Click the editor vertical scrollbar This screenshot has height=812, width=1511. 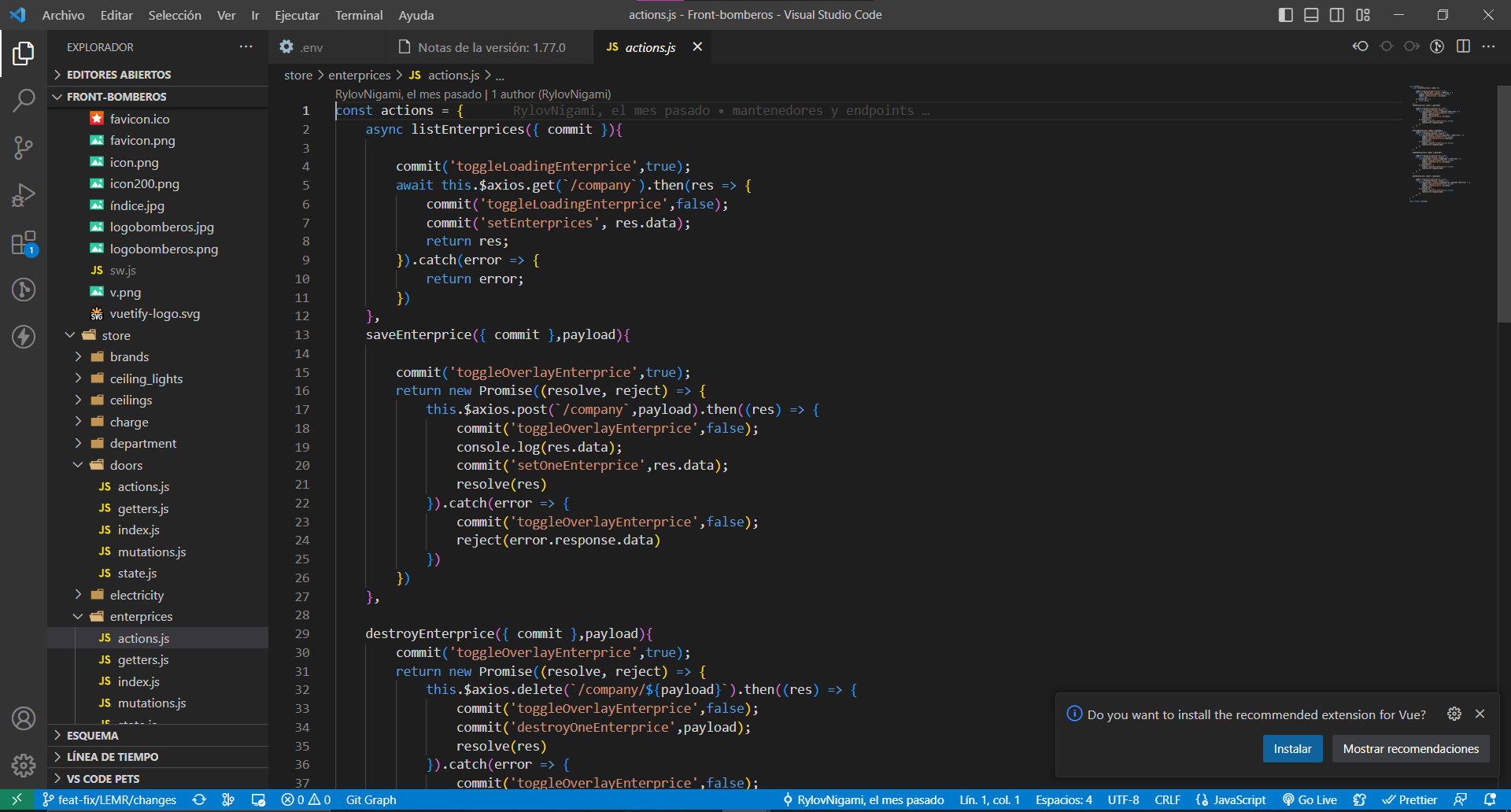tap(1503, 205)
